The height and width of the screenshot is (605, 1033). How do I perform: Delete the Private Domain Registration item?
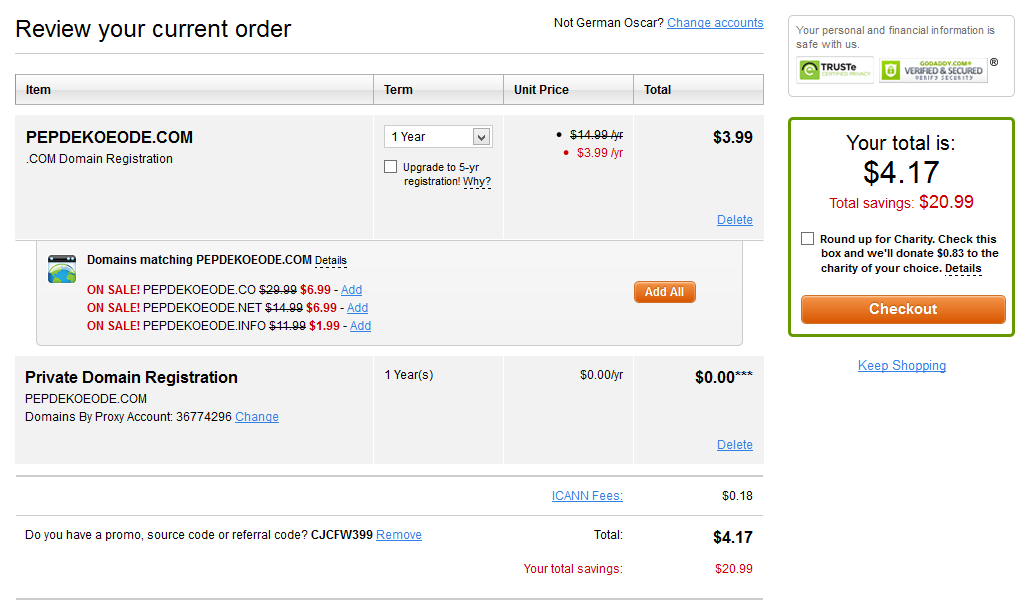[x=734, y=445]
